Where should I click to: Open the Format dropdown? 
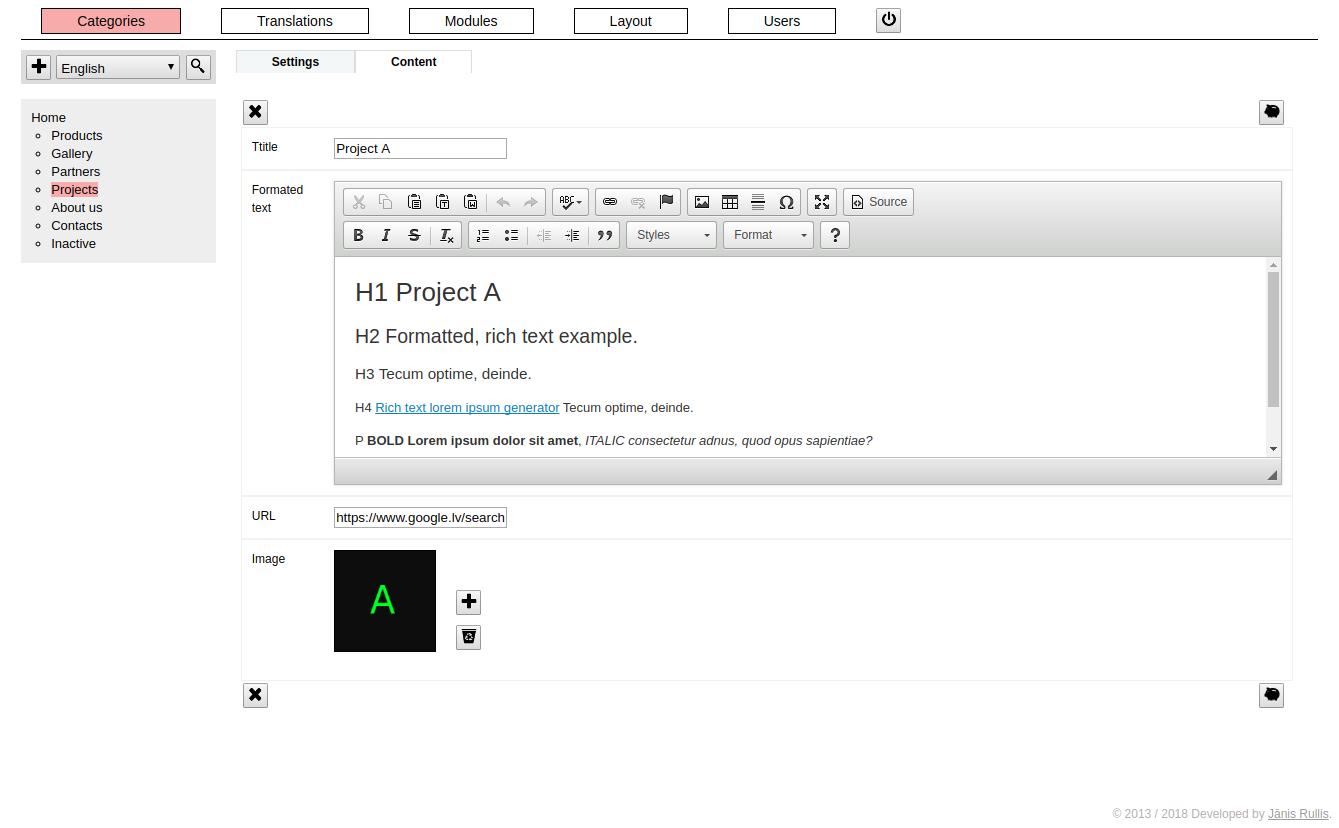768,235
